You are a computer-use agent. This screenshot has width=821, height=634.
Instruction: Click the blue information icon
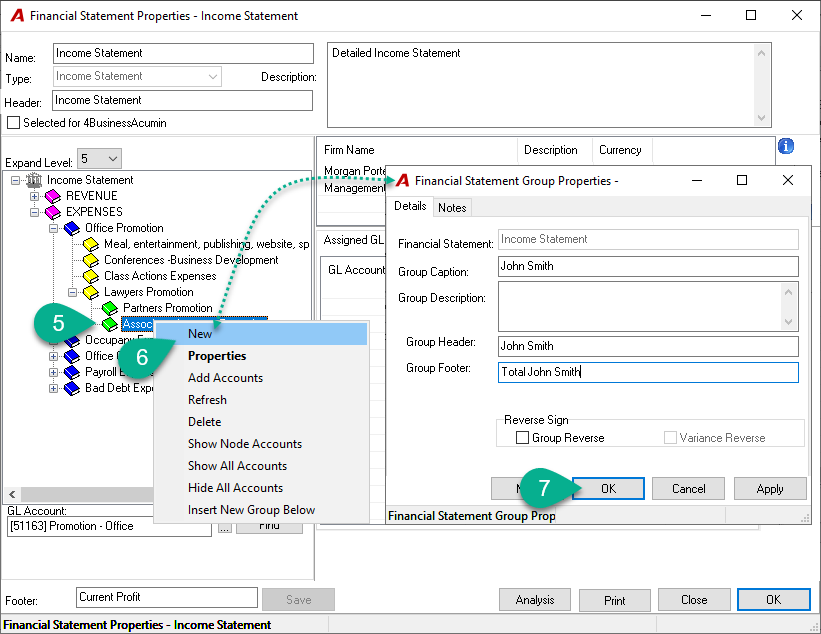[785, 146]
